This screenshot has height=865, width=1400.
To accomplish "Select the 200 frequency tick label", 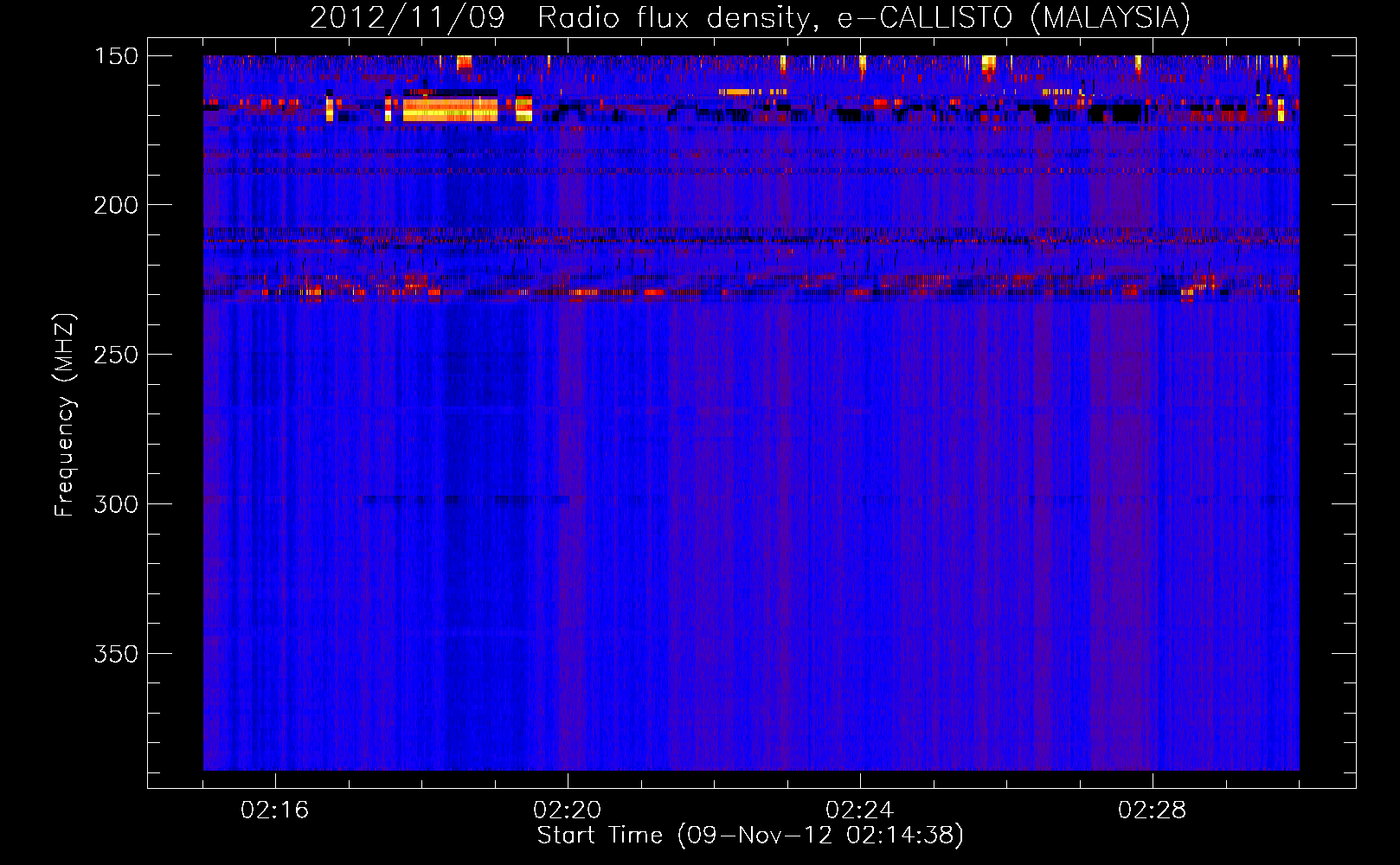I will (x=116, y=205).
